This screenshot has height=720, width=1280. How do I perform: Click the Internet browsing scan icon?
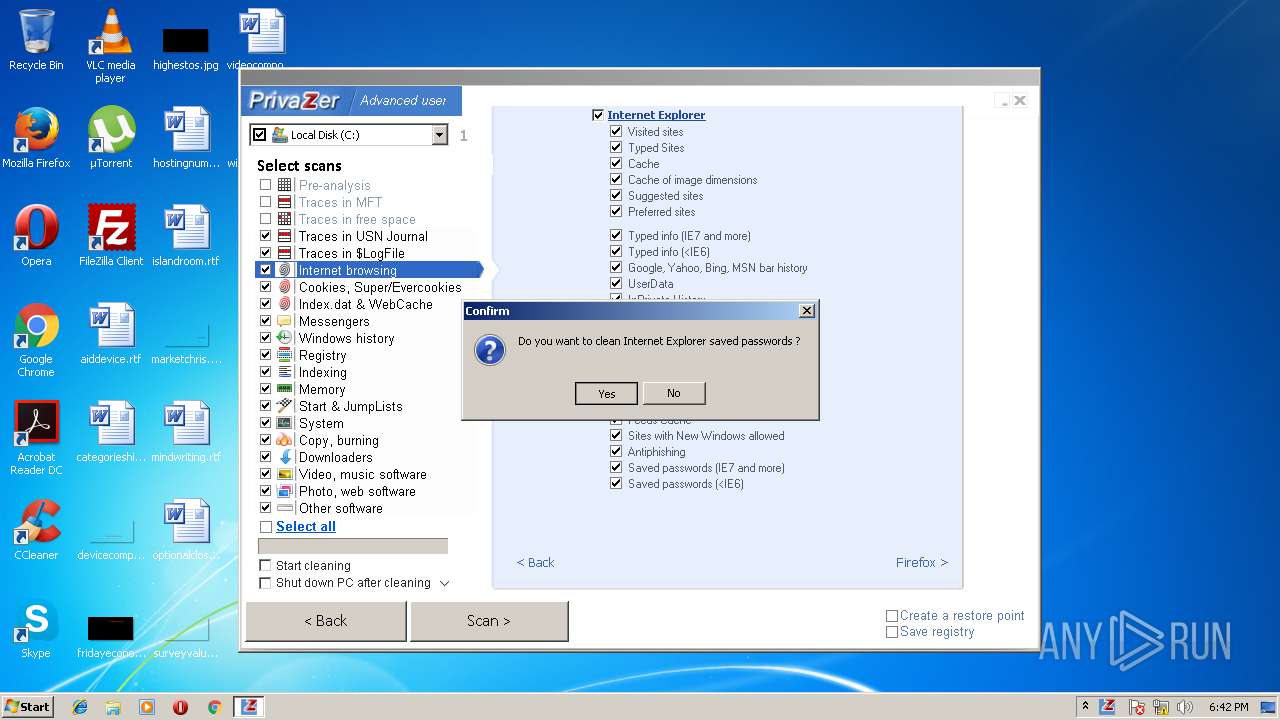[x=284, y=270]
